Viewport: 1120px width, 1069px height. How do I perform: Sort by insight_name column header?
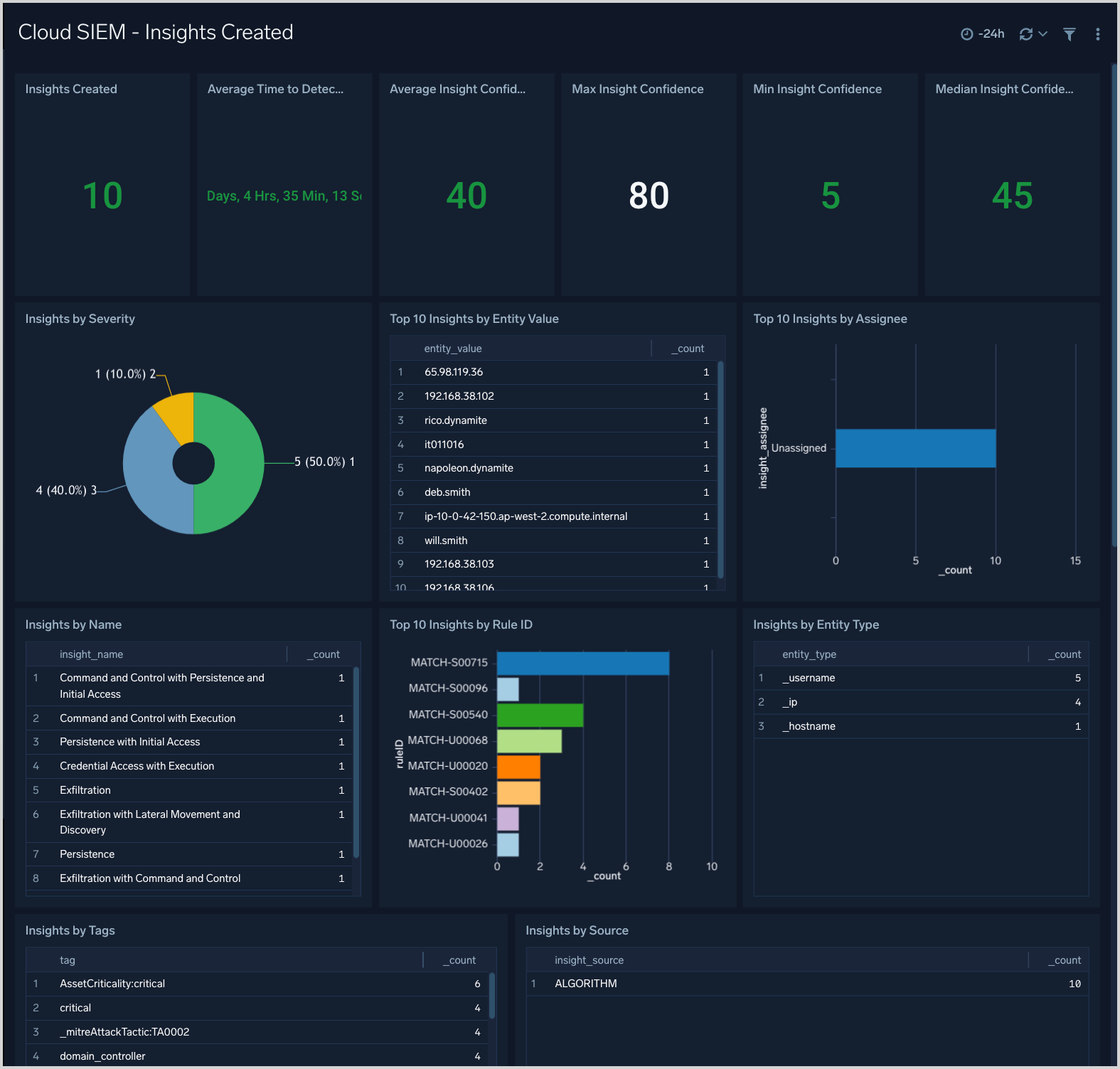pyautogui.click(x=91, y=654)
